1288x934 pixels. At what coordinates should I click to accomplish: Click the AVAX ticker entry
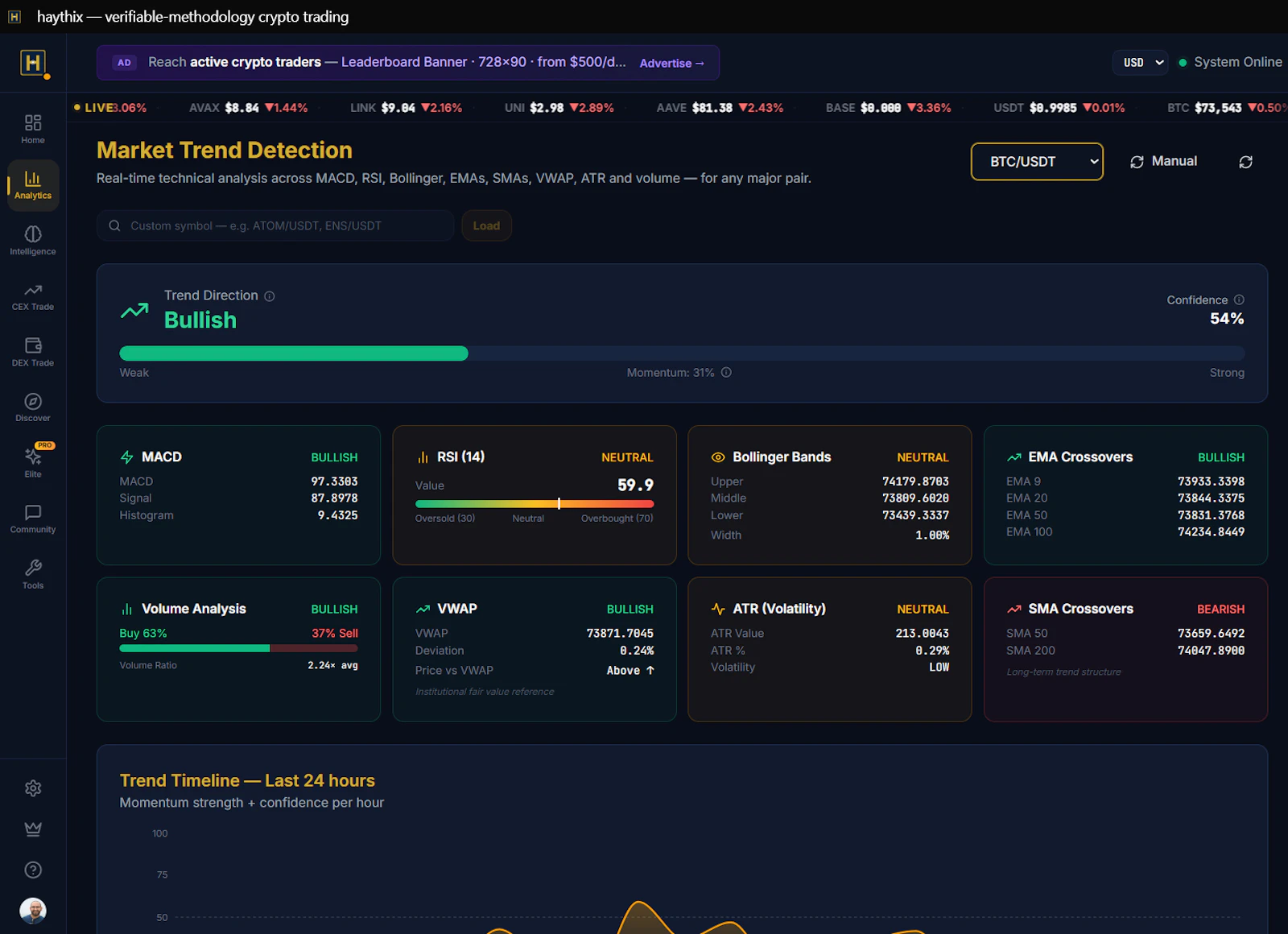point(248,108)
